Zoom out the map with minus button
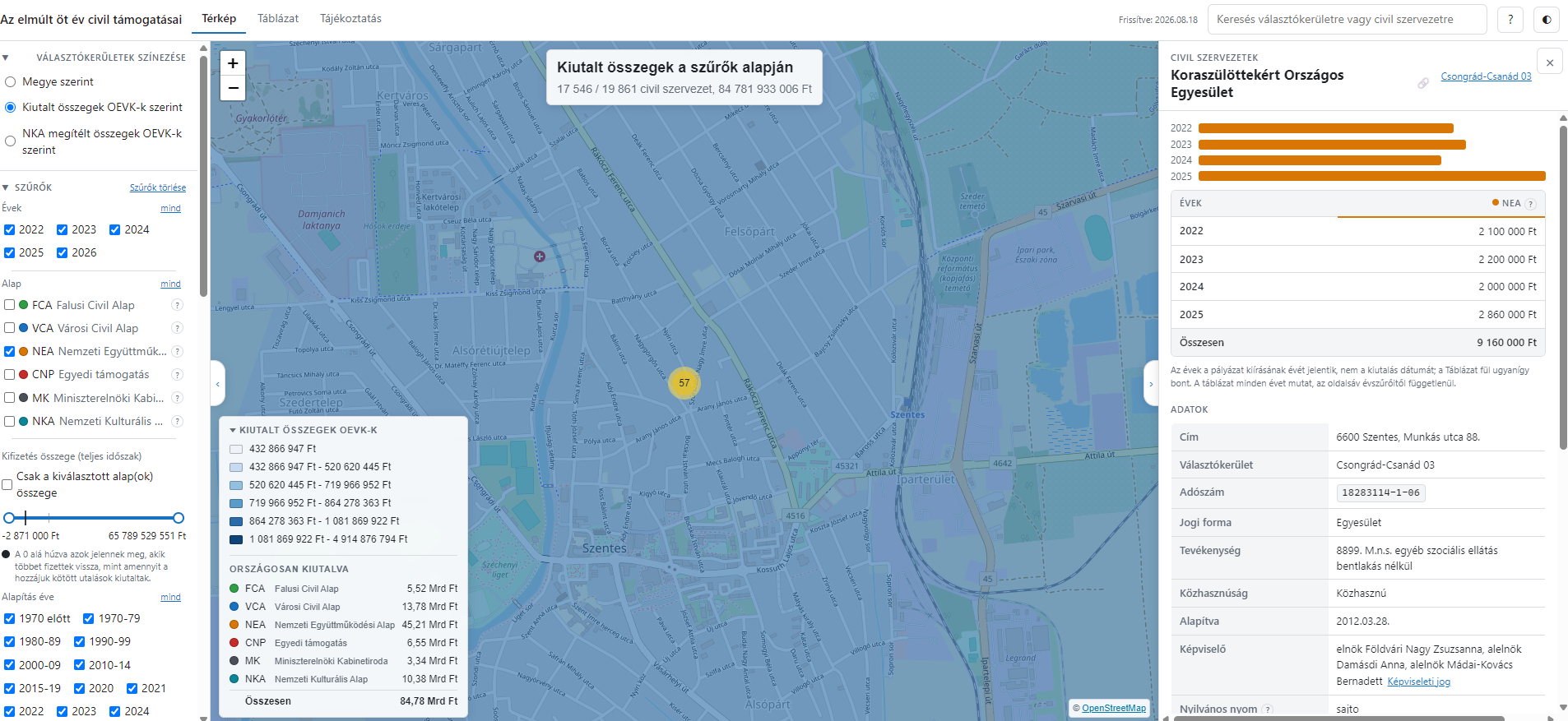Viewport: 1568px width, 721px height. click(x=233, y=88)
